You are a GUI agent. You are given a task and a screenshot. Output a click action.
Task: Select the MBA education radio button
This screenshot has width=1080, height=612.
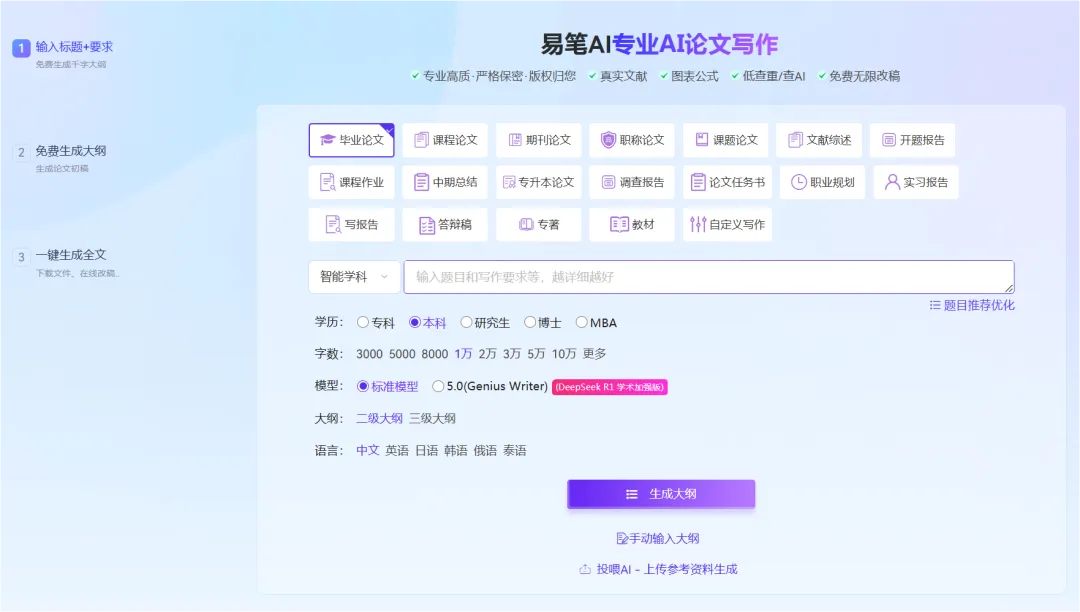[x=582, y=322]
